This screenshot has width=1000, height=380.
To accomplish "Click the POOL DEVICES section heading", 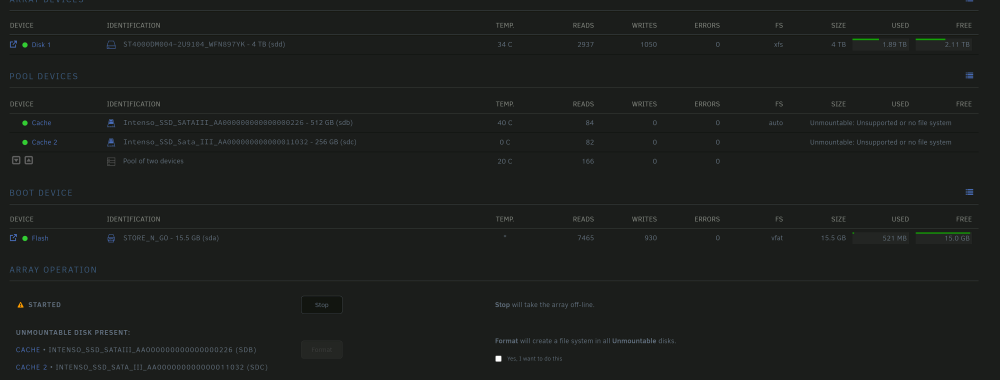I will coord(43,77).
